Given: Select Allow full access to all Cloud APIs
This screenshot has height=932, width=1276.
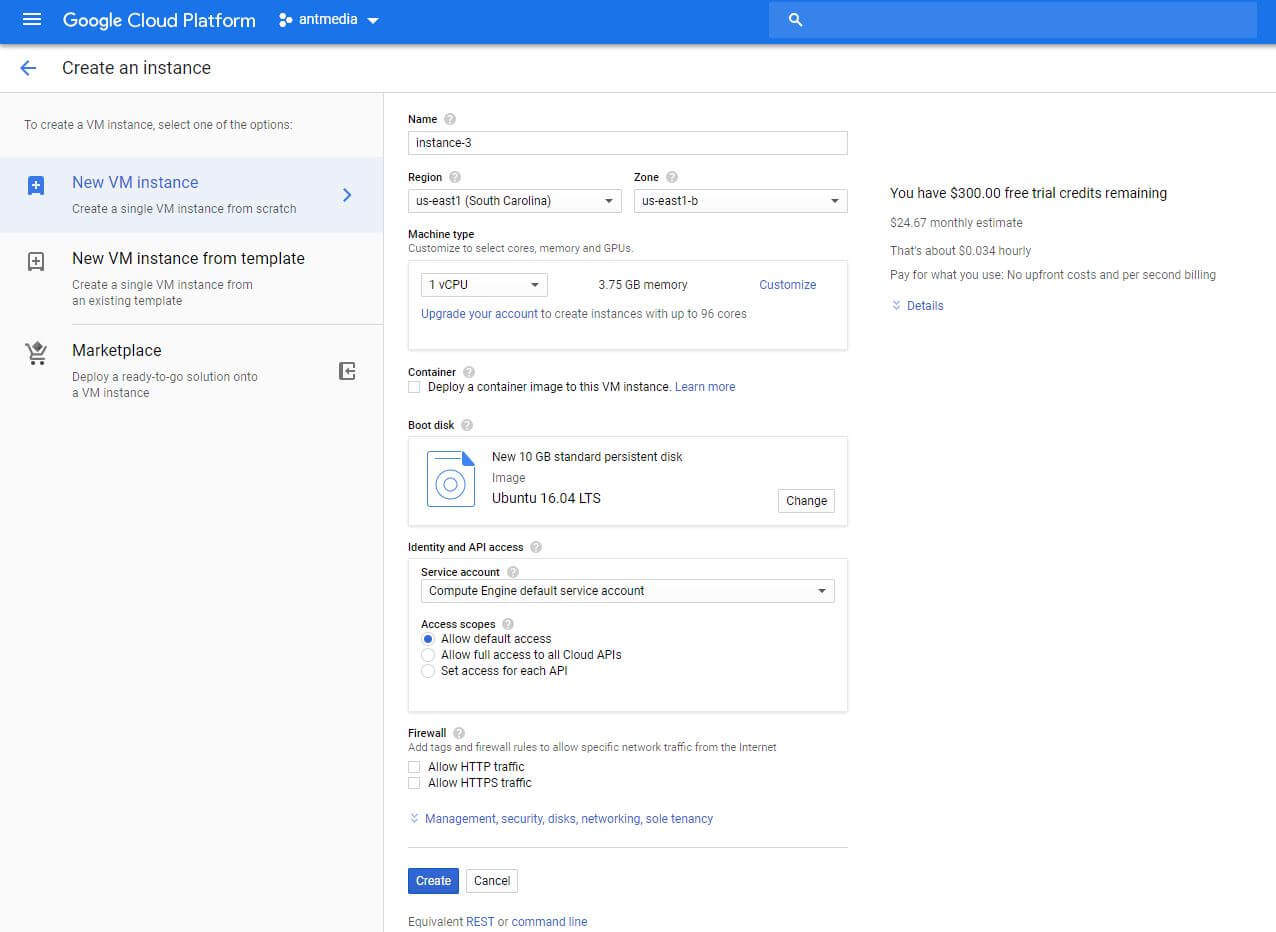Looking at the screenshot, I should coord(428,655).
